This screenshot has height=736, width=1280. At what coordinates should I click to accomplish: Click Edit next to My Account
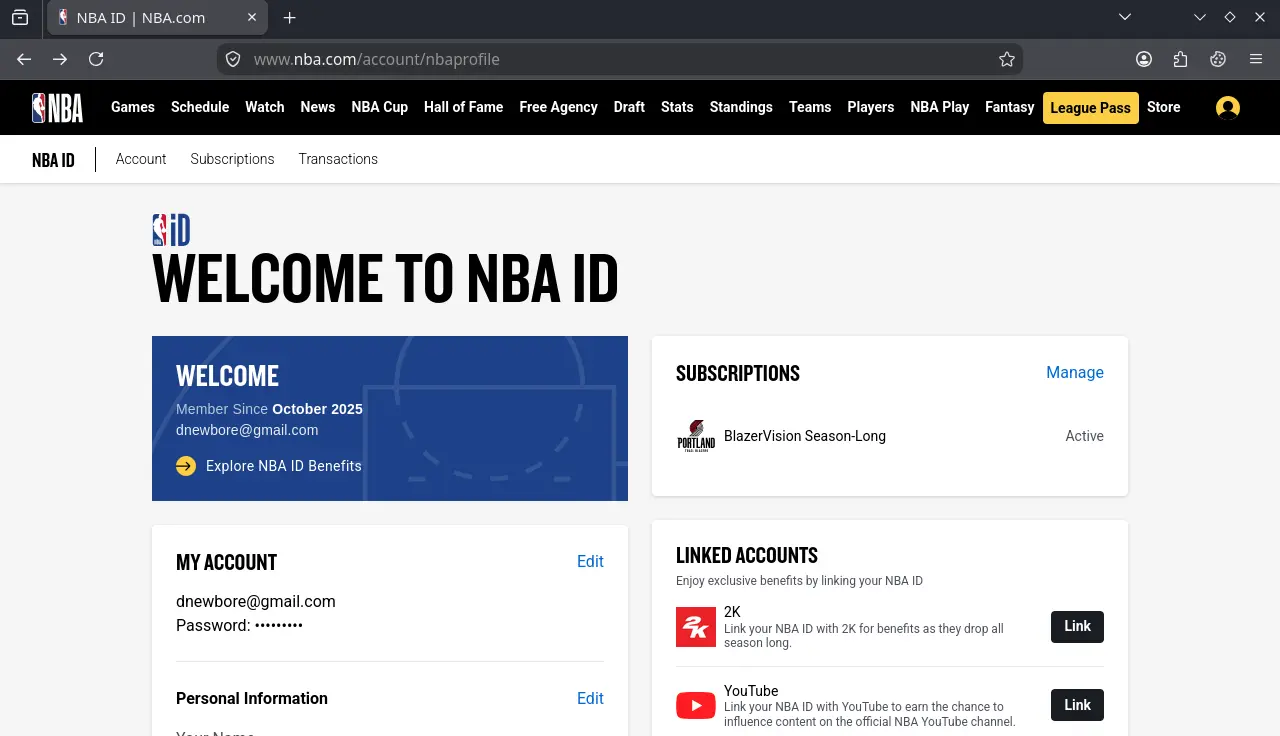point(590,562)
